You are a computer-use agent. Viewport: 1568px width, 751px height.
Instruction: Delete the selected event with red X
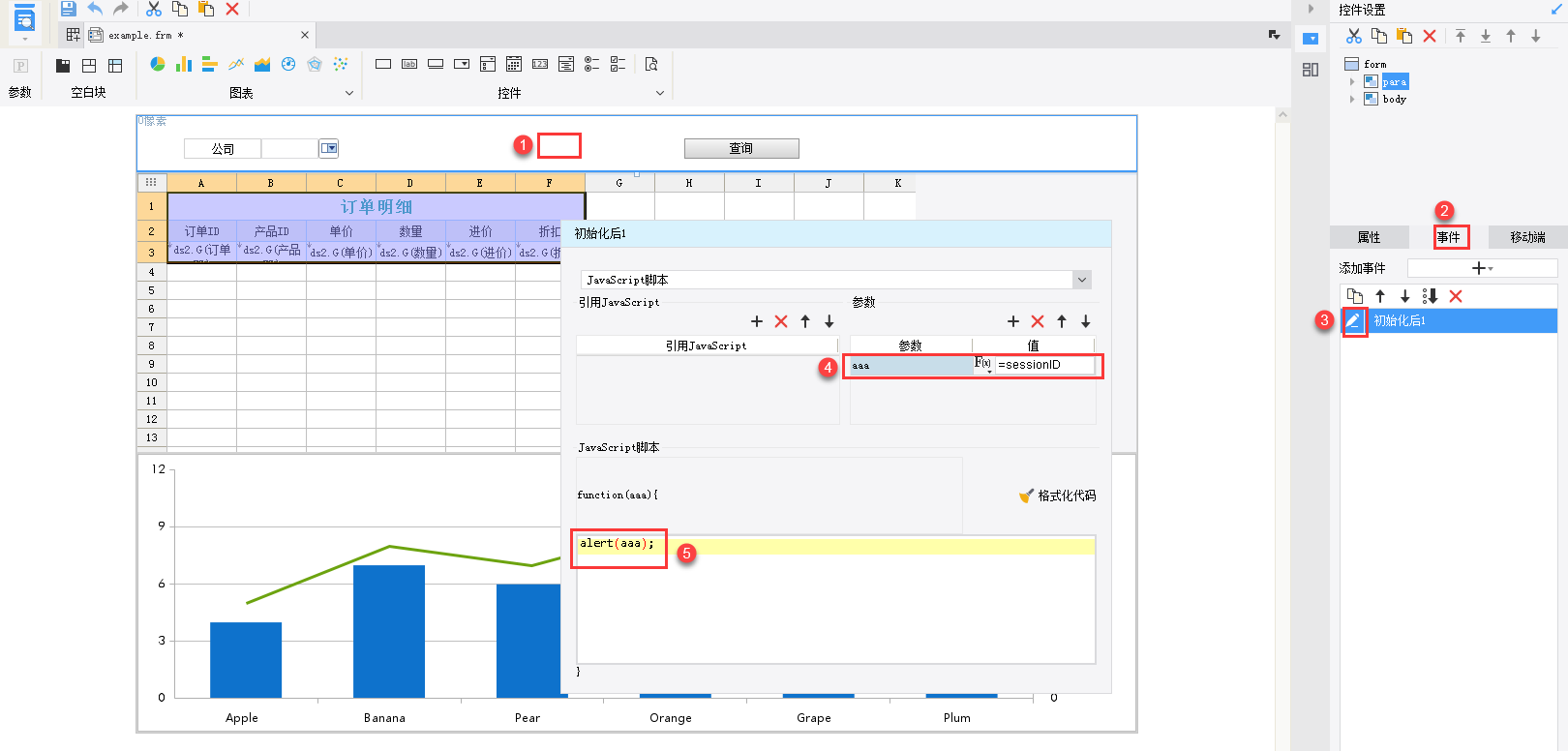[x=1456, y=296]
